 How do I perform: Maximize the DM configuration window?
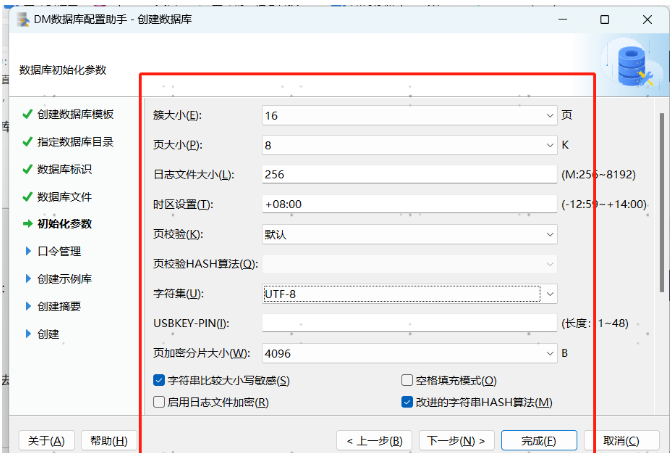click(x=604, y=19)
